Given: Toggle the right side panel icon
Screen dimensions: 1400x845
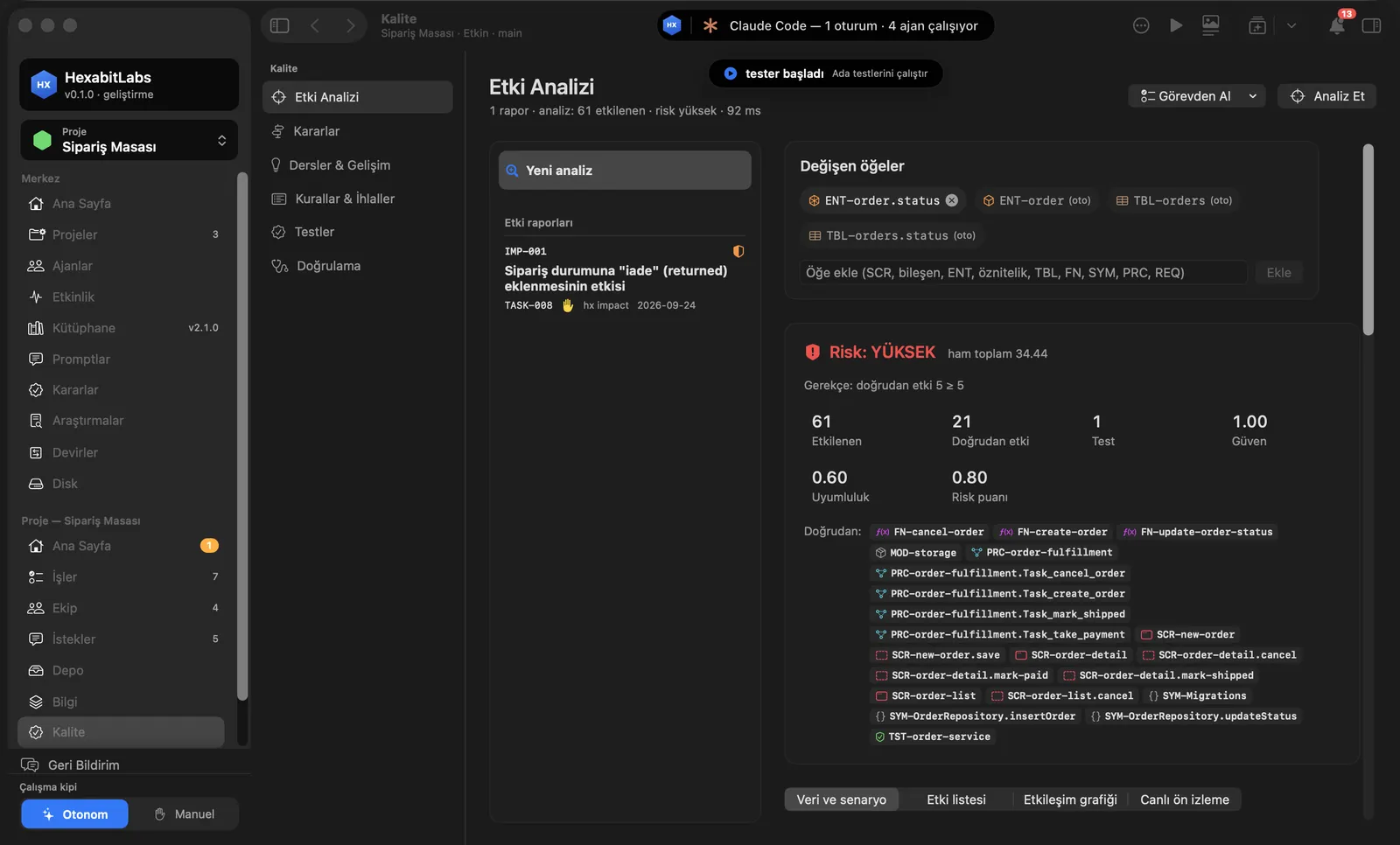Looking at the screenshot, I should point(1371,25).
